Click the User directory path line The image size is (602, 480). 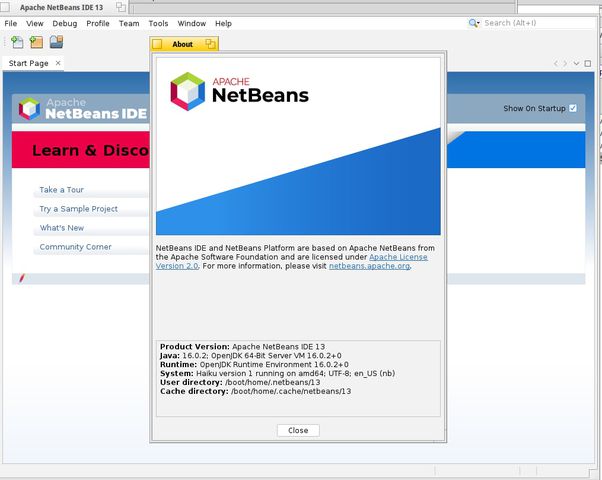(240, 382)
